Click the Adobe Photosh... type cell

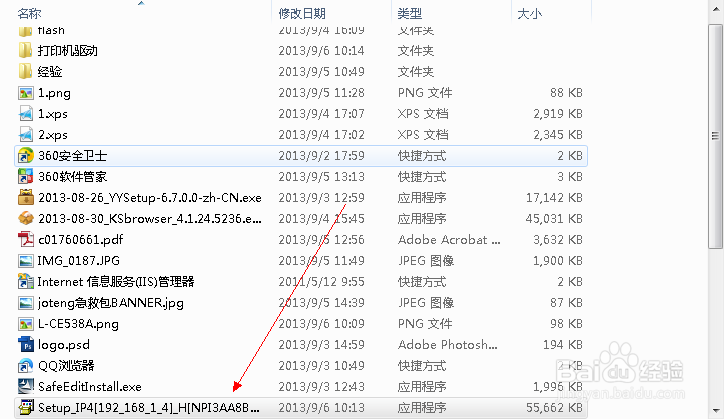point(447,345)
